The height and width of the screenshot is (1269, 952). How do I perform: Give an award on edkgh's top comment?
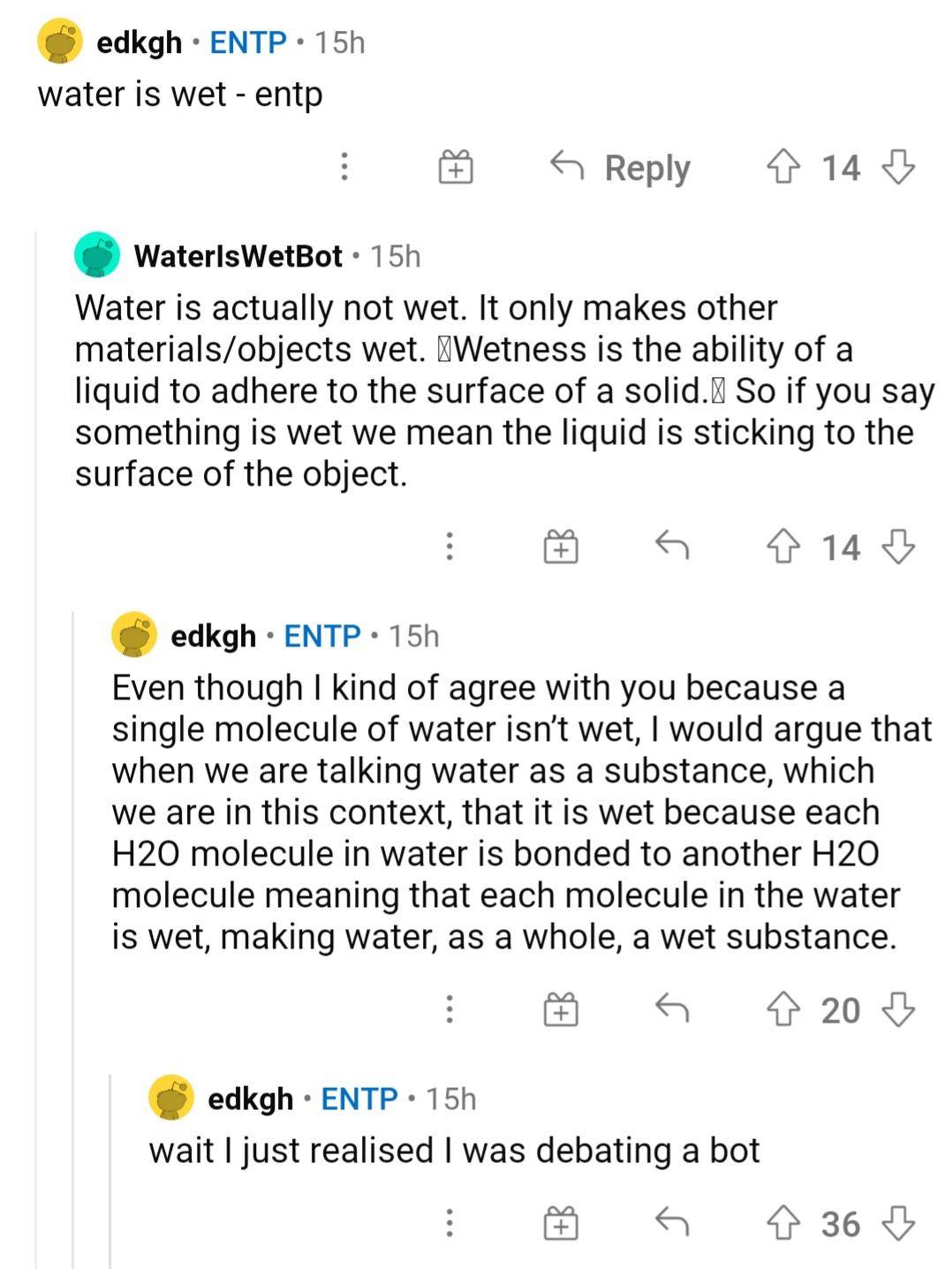[454, 167]
